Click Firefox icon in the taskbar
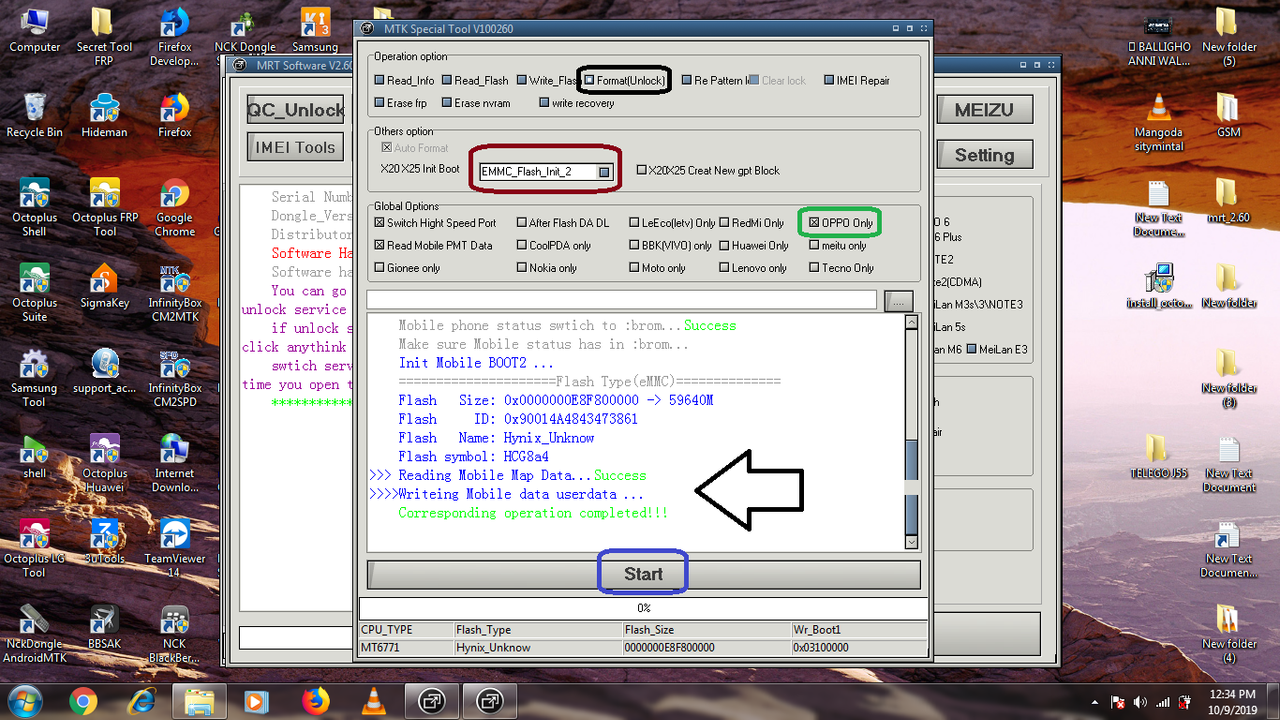The image size is (1280, 720). tap(315, 700)
